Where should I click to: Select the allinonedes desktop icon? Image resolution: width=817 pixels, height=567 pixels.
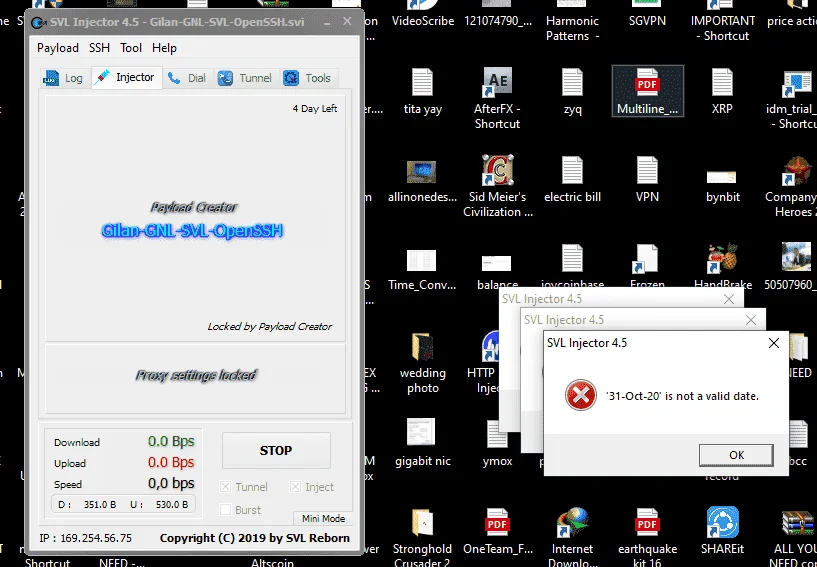click(423, 181)
